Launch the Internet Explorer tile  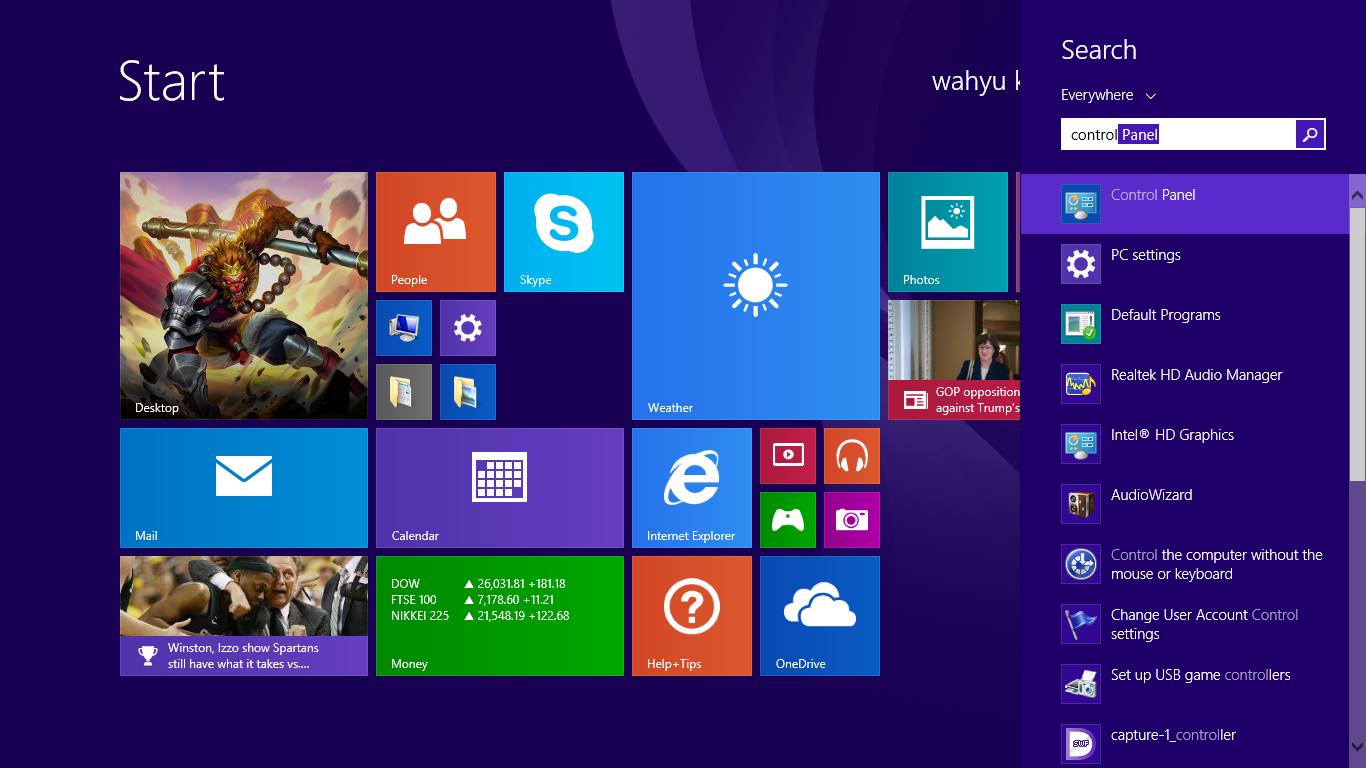(x=692, y=488)
